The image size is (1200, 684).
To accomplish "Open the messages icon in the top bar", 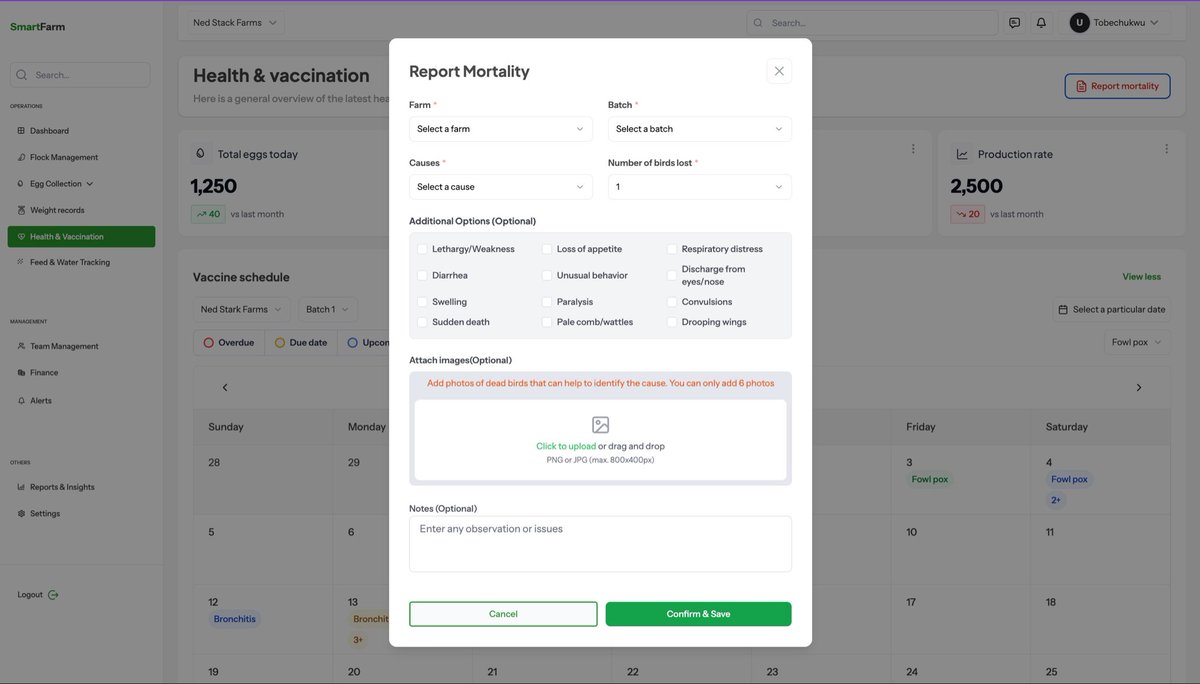I will click(1014, 20).
